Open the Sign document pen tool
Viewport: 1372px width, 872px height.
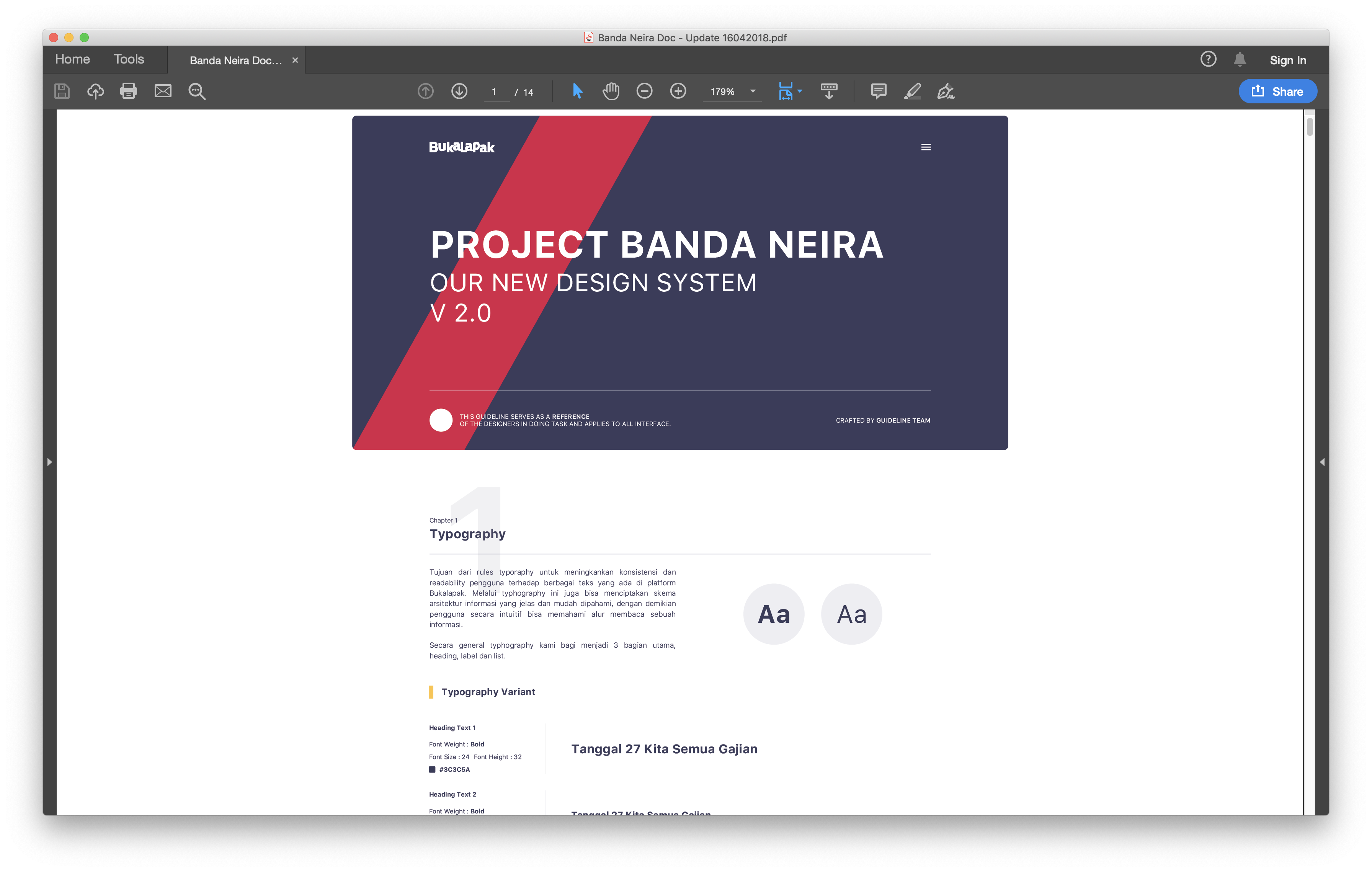946,91
